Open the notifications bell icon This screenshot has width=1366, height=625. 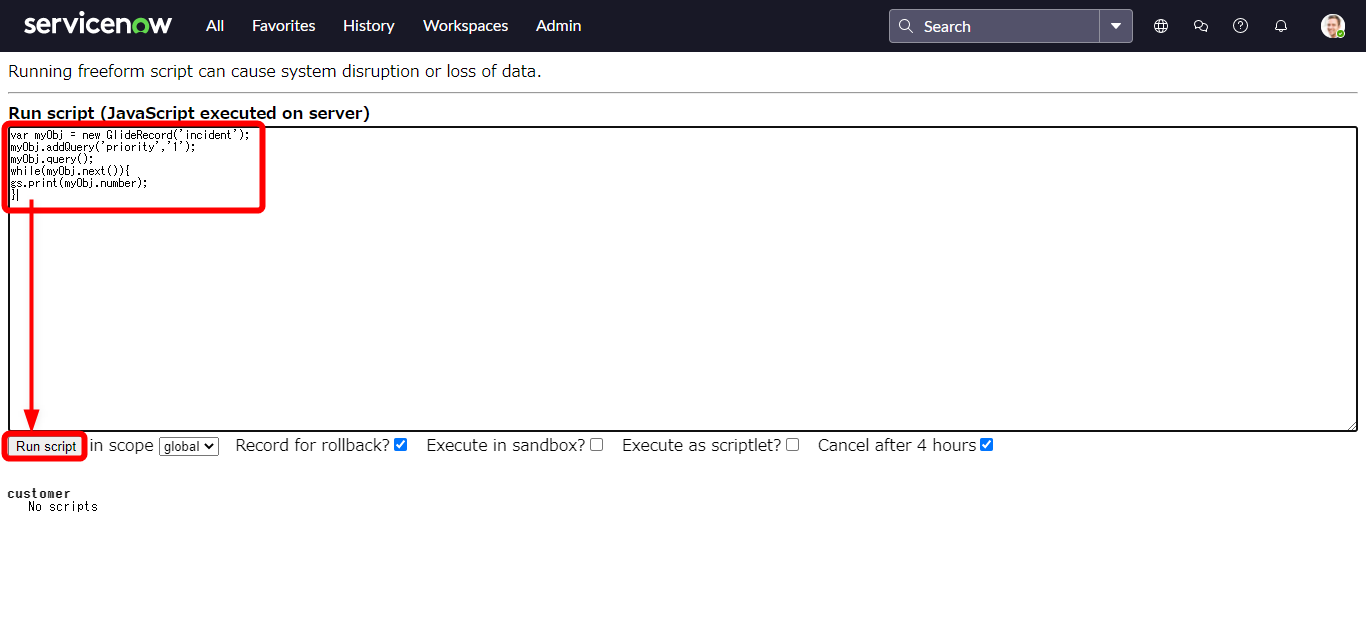[x=1281, y=26]
